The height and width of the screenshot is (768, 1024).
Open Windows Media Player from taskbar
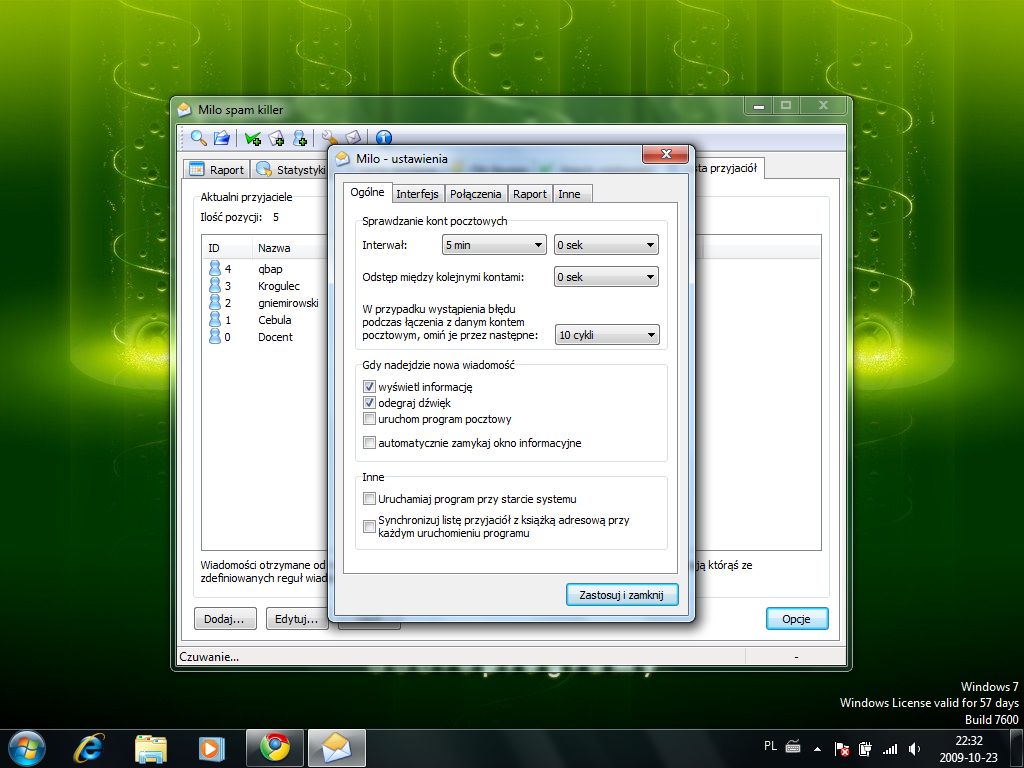pyautogui.click(x=212, y=748)
